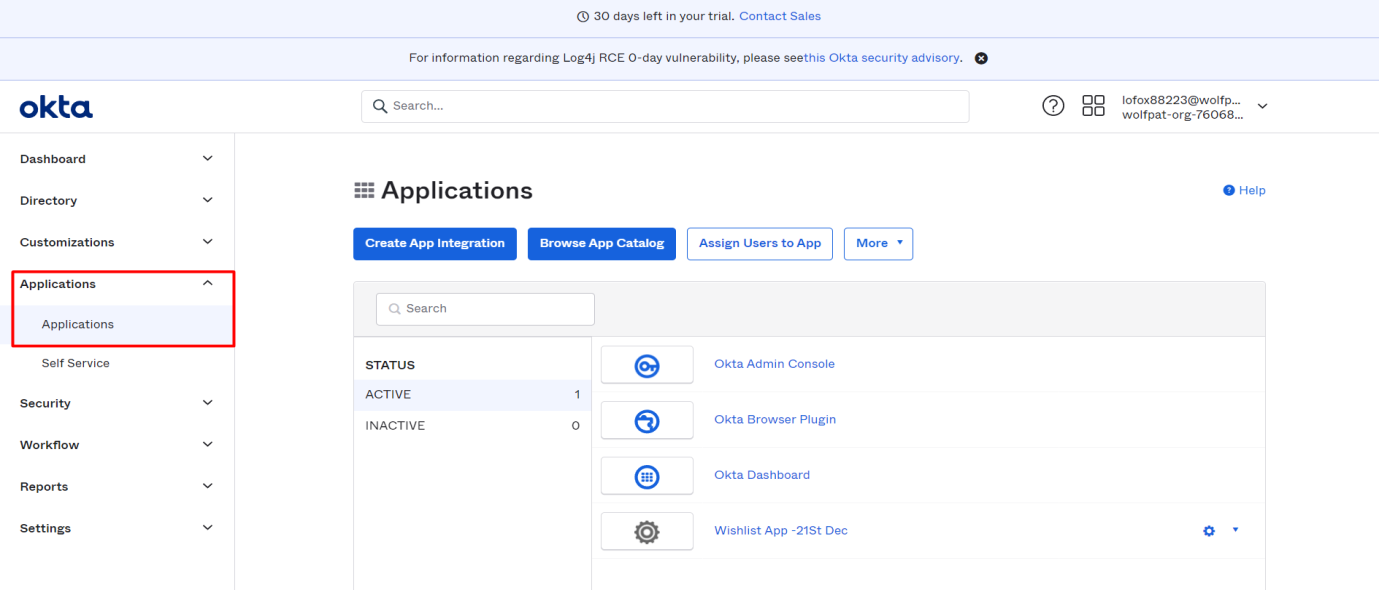Viewport: 1379px width, 590px height.
Task: Select Self Service in sidebar
Action: pyautogui.click(x=76, y=363)
